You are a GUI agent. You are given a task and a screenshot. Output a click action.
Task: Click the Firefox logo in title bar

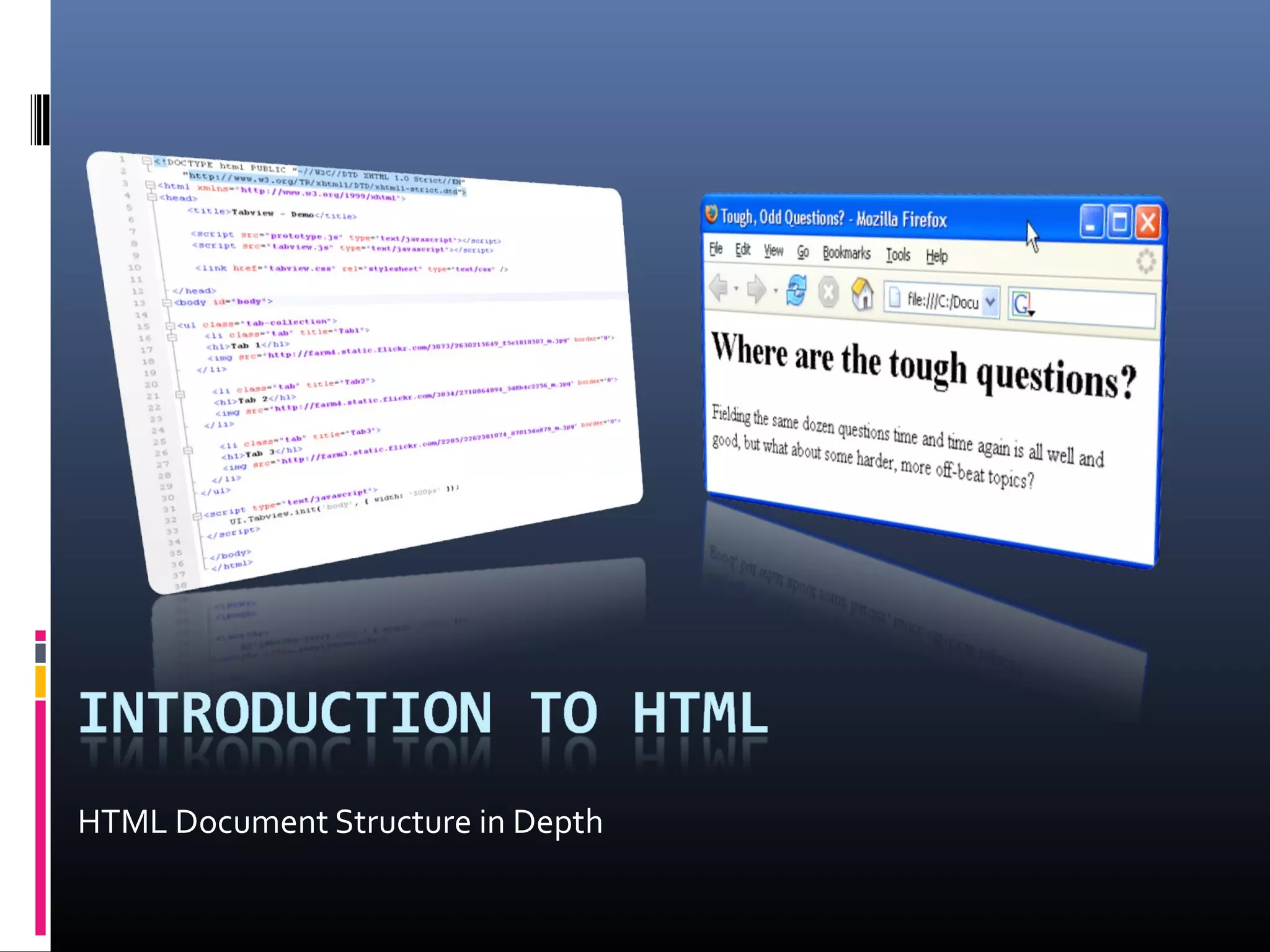(712, 214)
